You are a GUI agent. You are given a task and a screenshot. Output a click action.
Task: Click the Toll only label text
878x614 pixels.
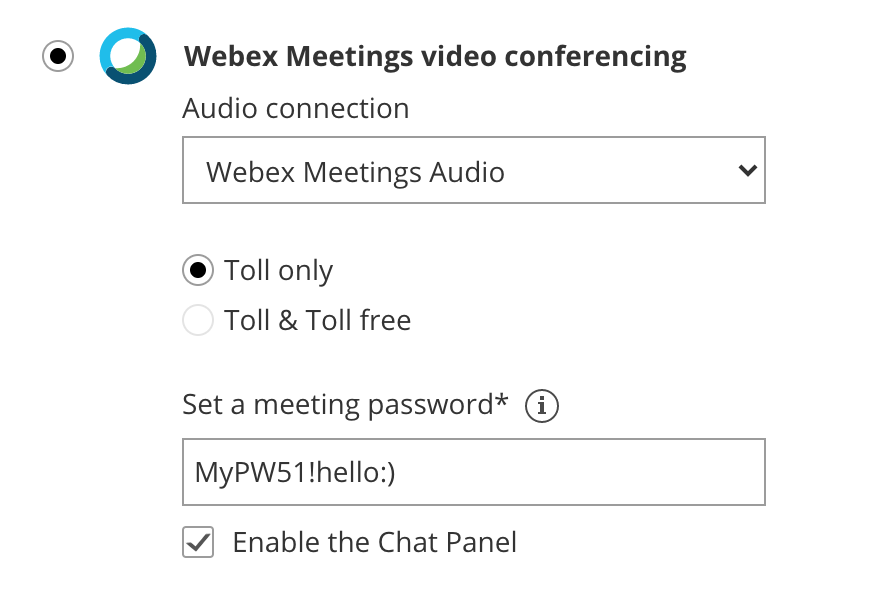278,270
